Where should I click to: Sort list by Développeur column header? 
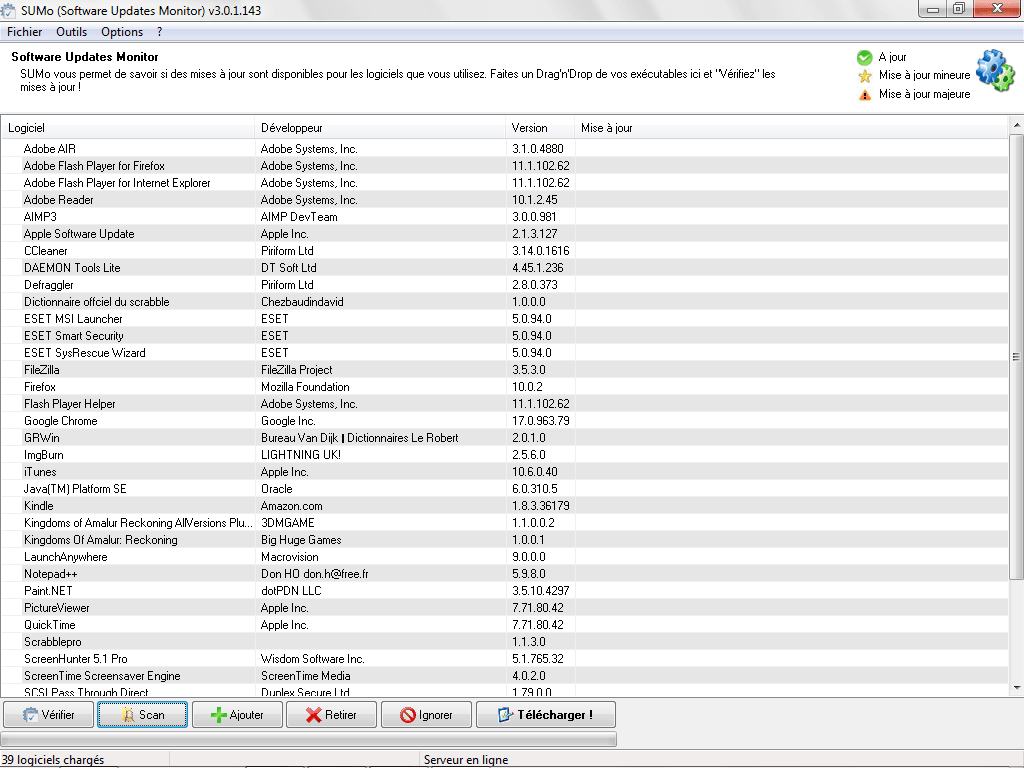click(380, 128)
